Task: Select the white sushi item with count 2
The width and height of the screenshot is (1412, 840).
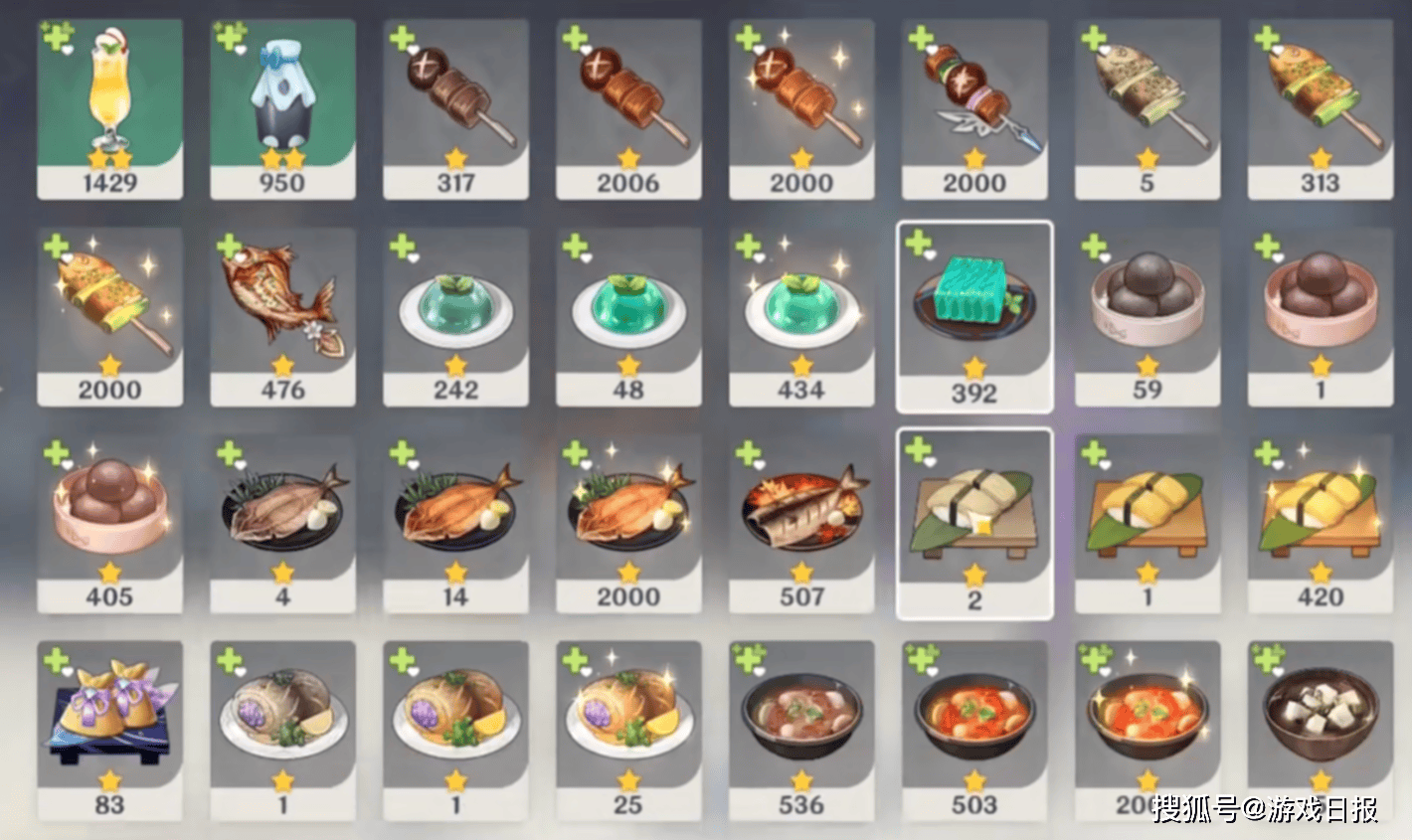Action: (974, 524)
